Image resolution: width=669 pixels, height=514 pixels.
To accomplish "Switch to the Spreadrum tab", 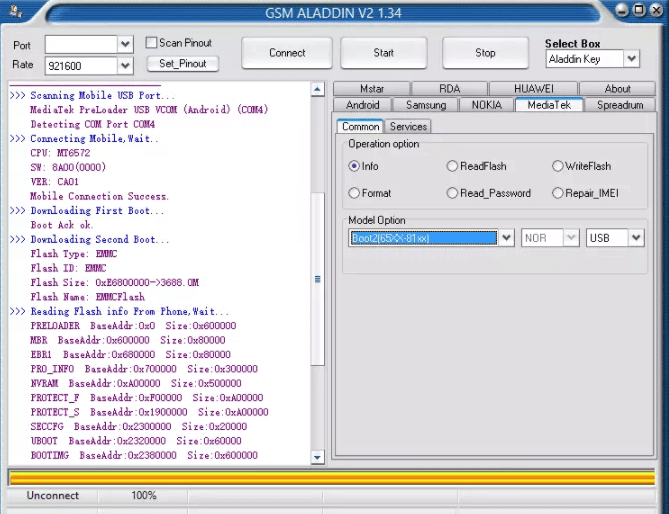I will pyautogui.click(x=620, y=105).
